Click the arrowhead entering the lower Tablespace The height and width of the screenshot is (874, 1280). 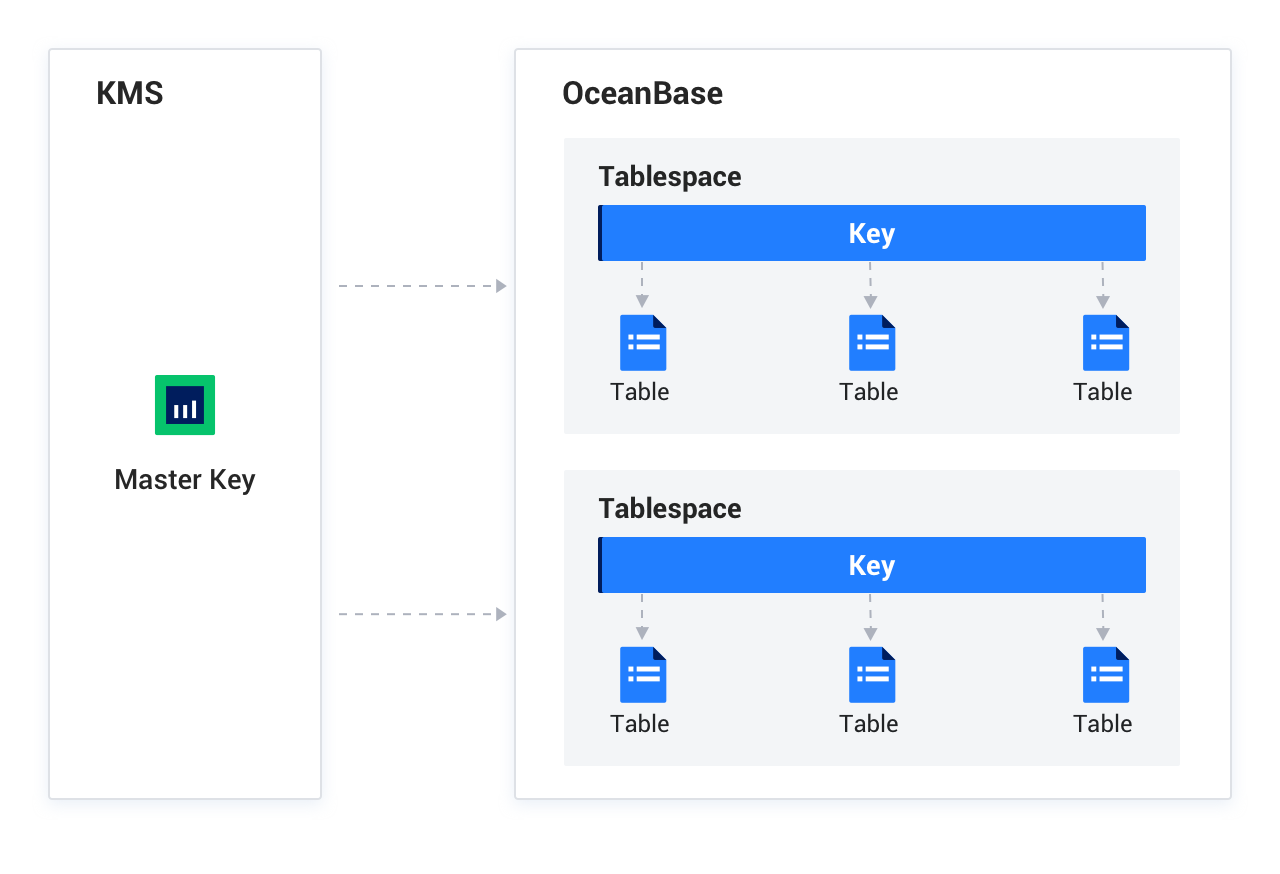click(x=500, y=614)
